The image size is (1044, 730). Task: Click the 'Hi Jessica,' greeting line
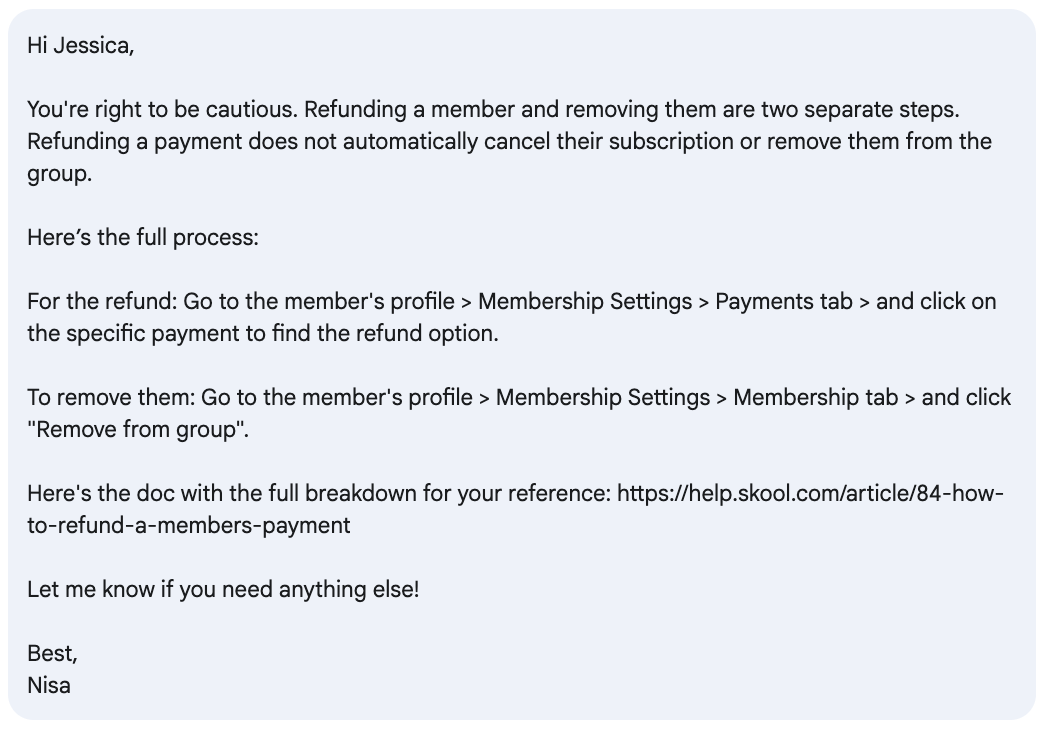click(x=81, y=46)
